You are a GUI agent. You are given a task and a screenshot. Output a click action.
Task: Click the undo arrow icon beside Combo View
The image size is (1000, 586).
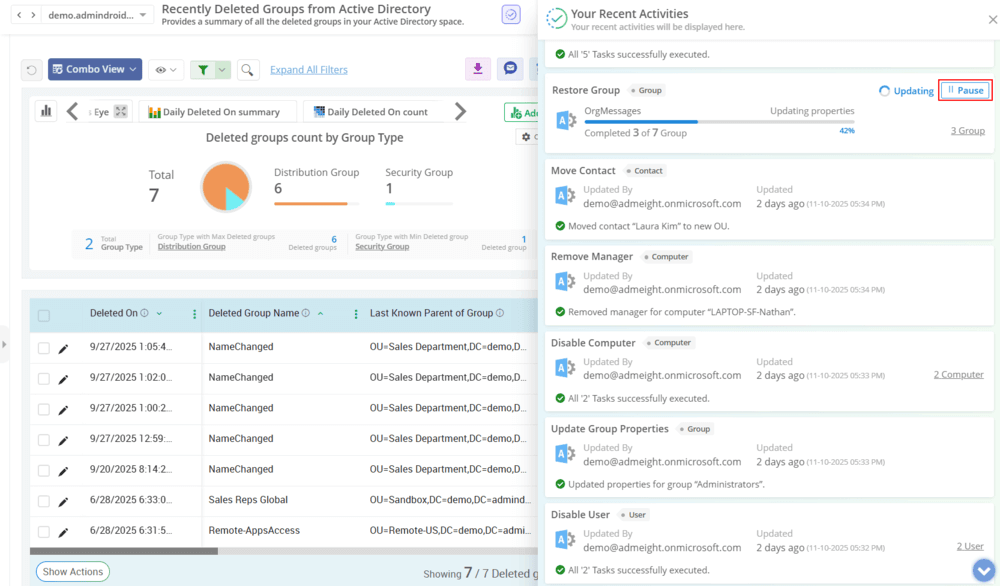(x=29, y=69)
